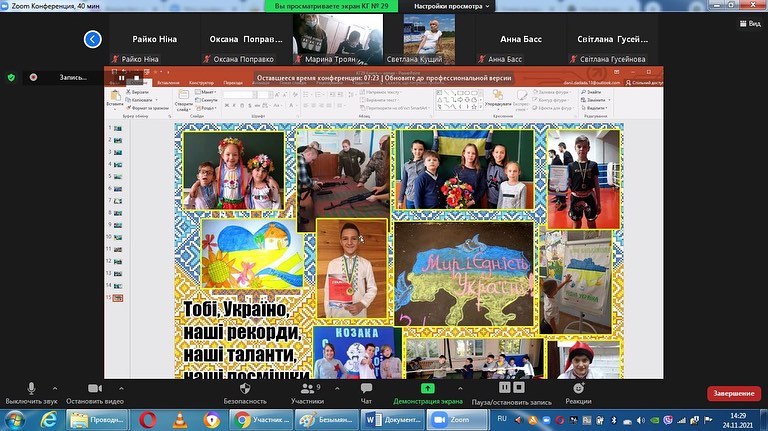This screenshot has width=768, height=431.
Task: Click the Замінити replace command
Action: pos(593,100)
